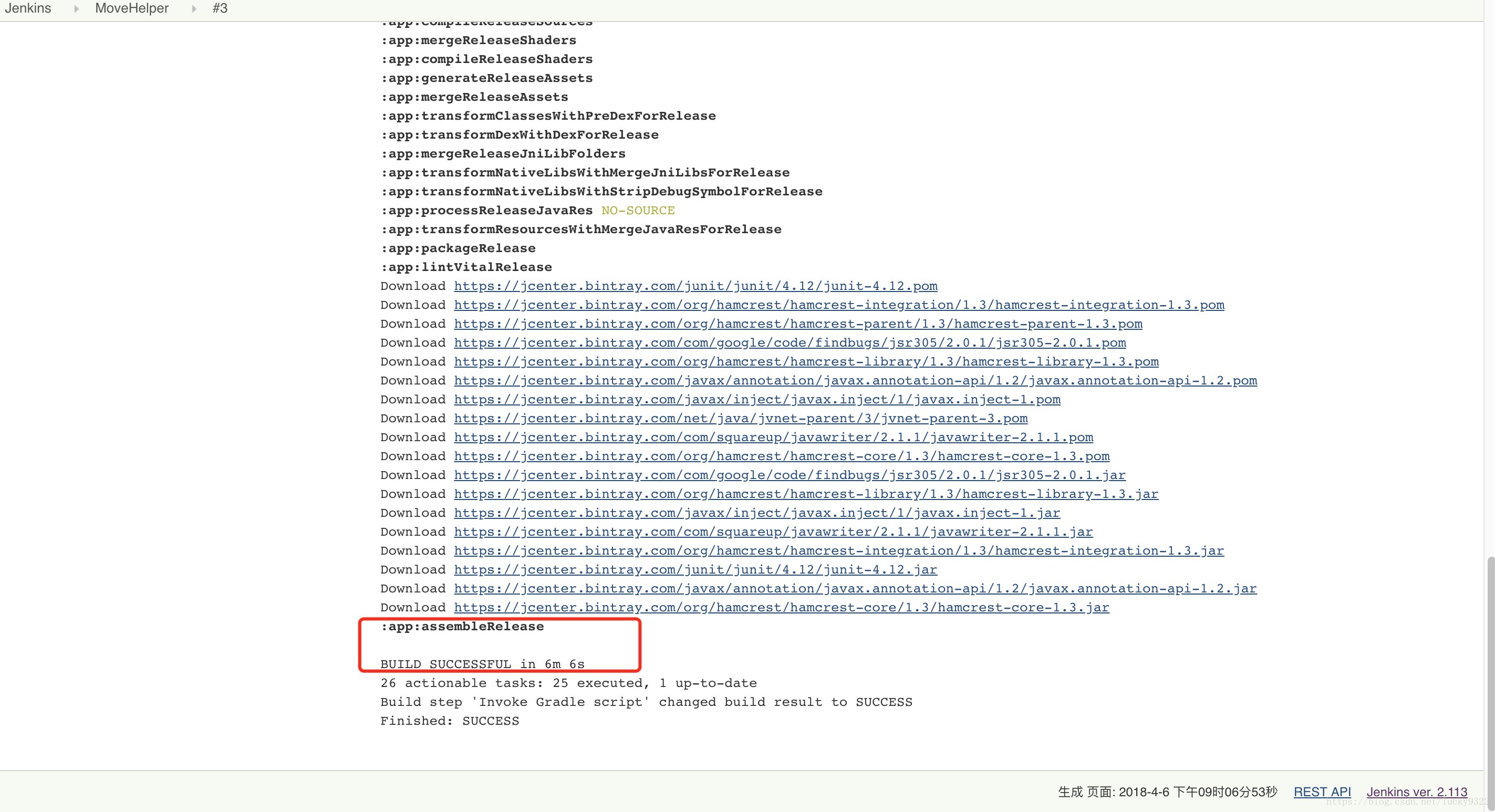Open hamcrest-core-1.3.pom link
Viewport: 1495px width, 812px height.
pos(781,456)
